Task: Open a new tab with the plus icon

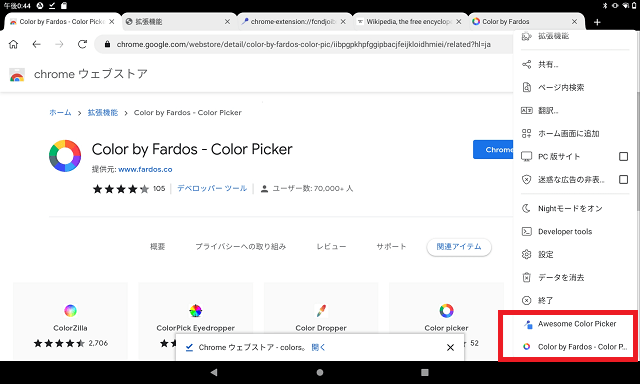Action: pyautogui.click(x=597, y=22)
